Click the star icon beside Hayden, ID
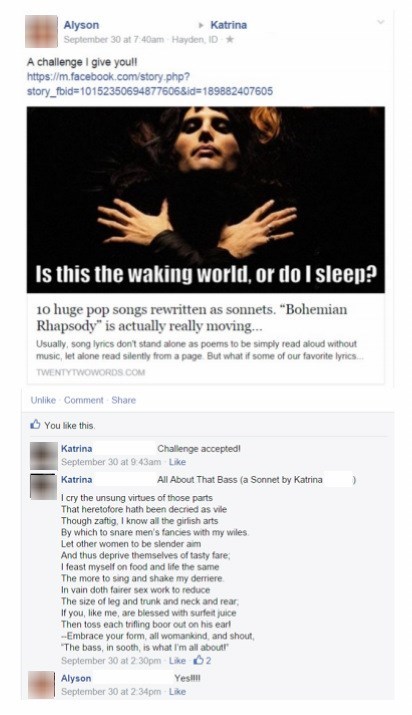Image resolution: width=412 pixels, height=715 pixels. point(230,40)
